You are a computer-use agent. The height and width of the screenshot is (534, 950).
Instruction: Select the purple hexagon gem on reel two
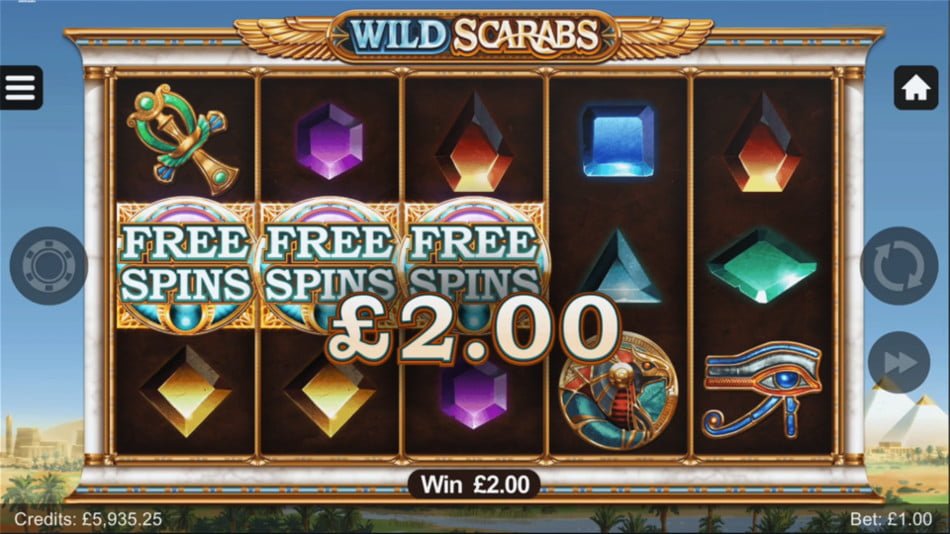[330, 141]
